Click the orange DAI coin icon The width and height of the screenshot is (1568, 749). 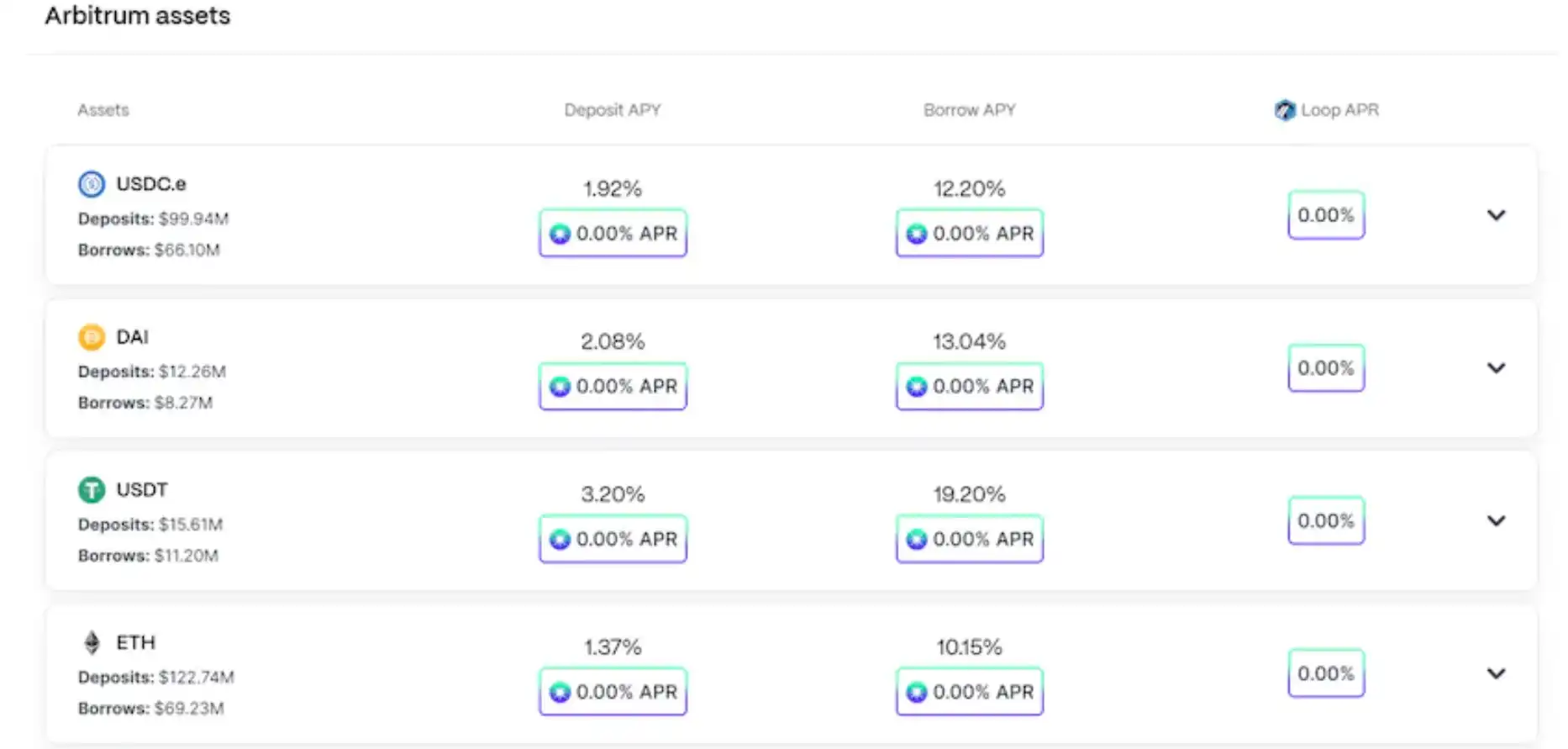coord(92,337)
